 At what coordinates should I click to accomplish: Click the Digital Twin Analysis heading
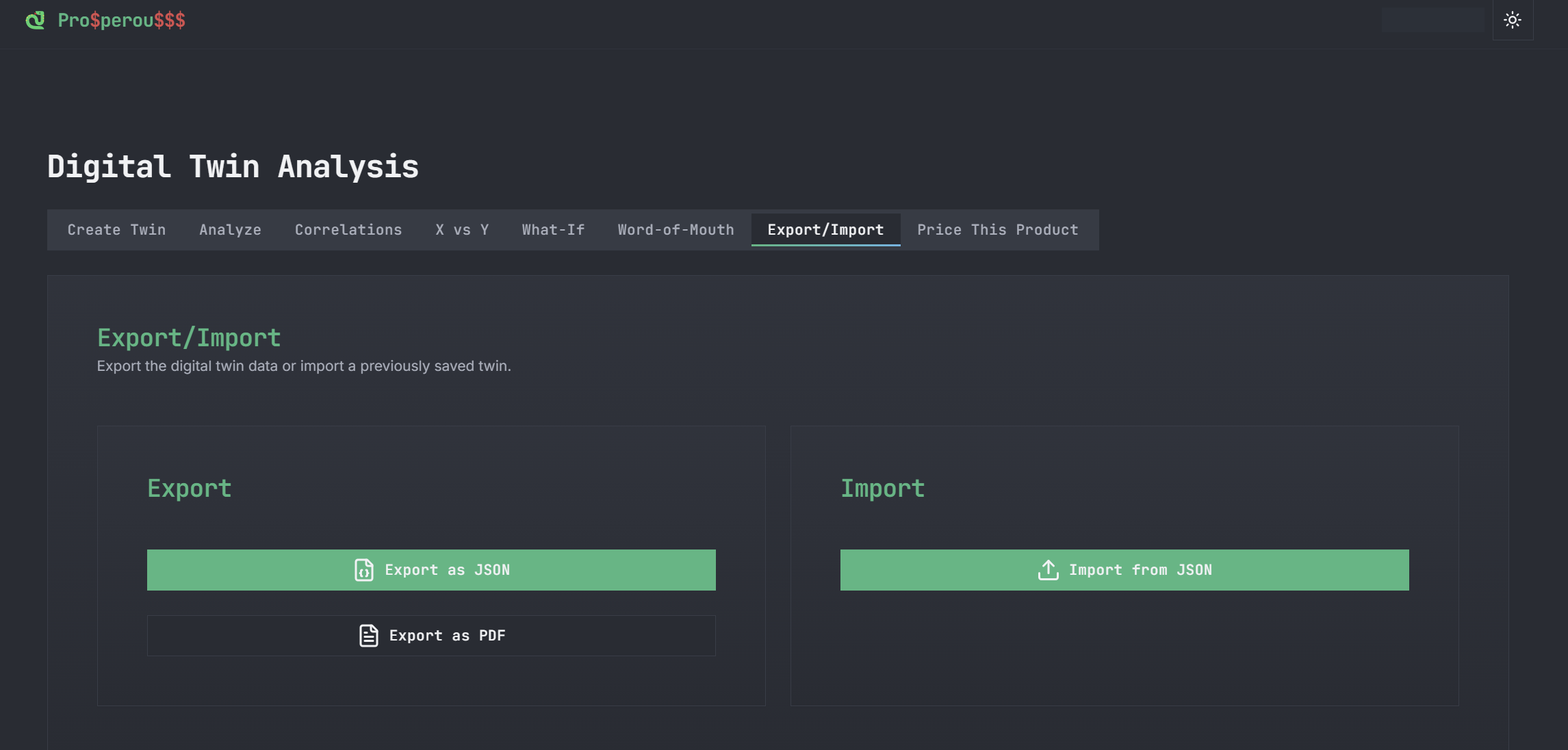233,166
